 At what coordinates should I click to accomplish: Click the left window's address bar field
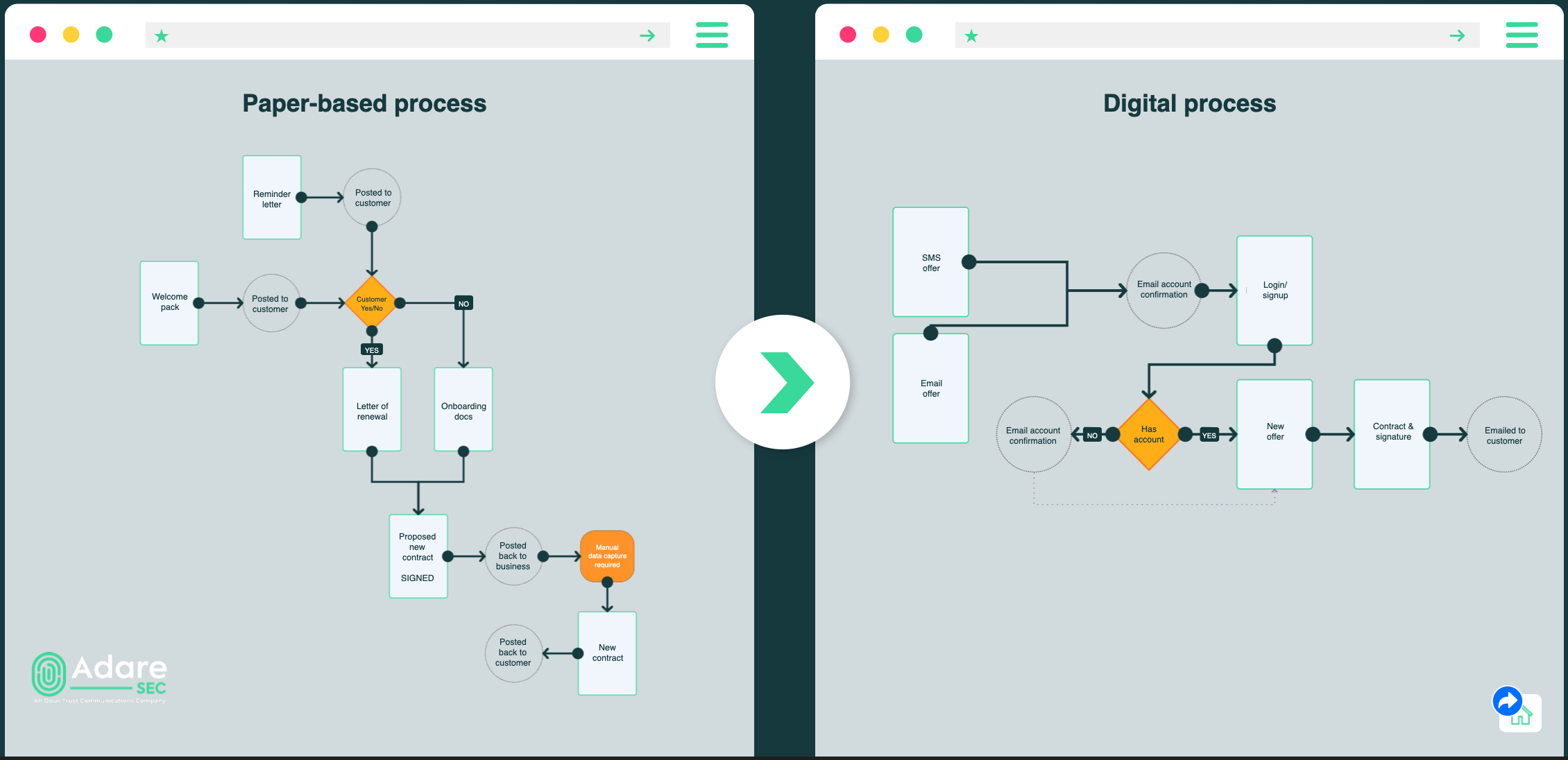(x=402, y=35)
